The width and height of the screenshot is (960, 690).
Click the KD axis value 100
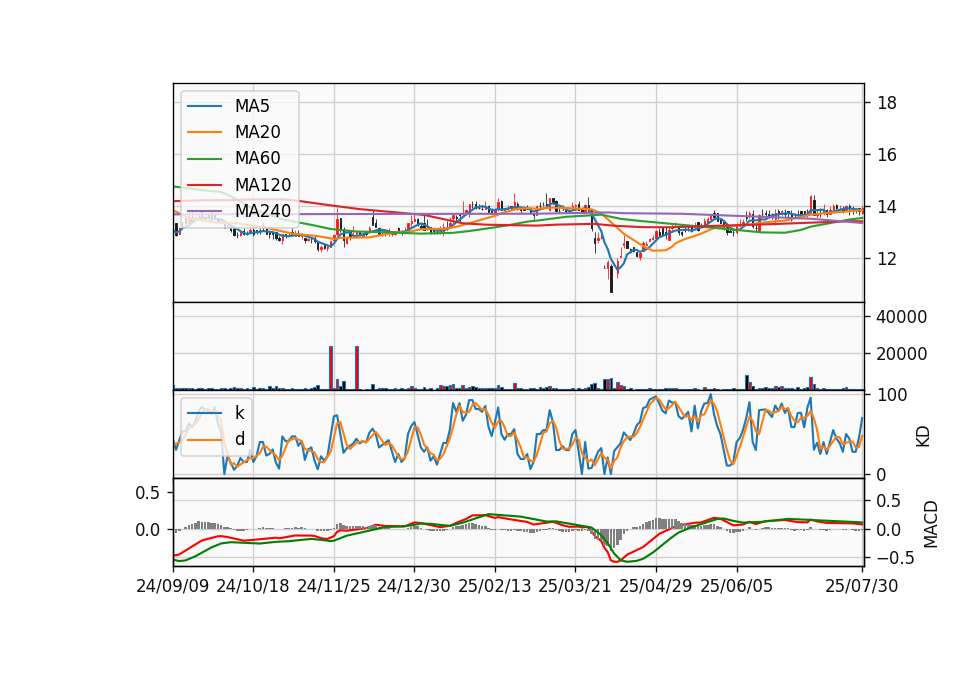[892, 395]
